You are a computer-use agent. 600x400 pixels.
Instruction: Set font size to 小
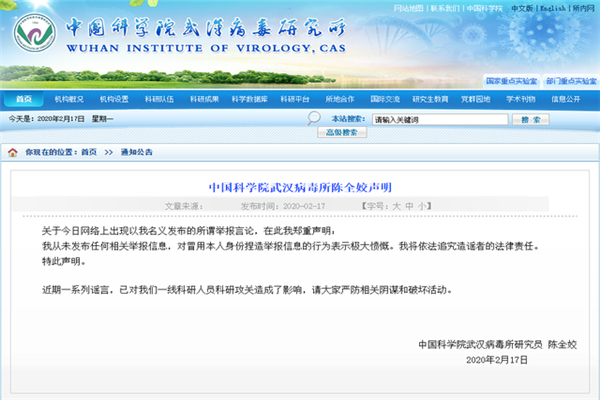tap(423, 203)
